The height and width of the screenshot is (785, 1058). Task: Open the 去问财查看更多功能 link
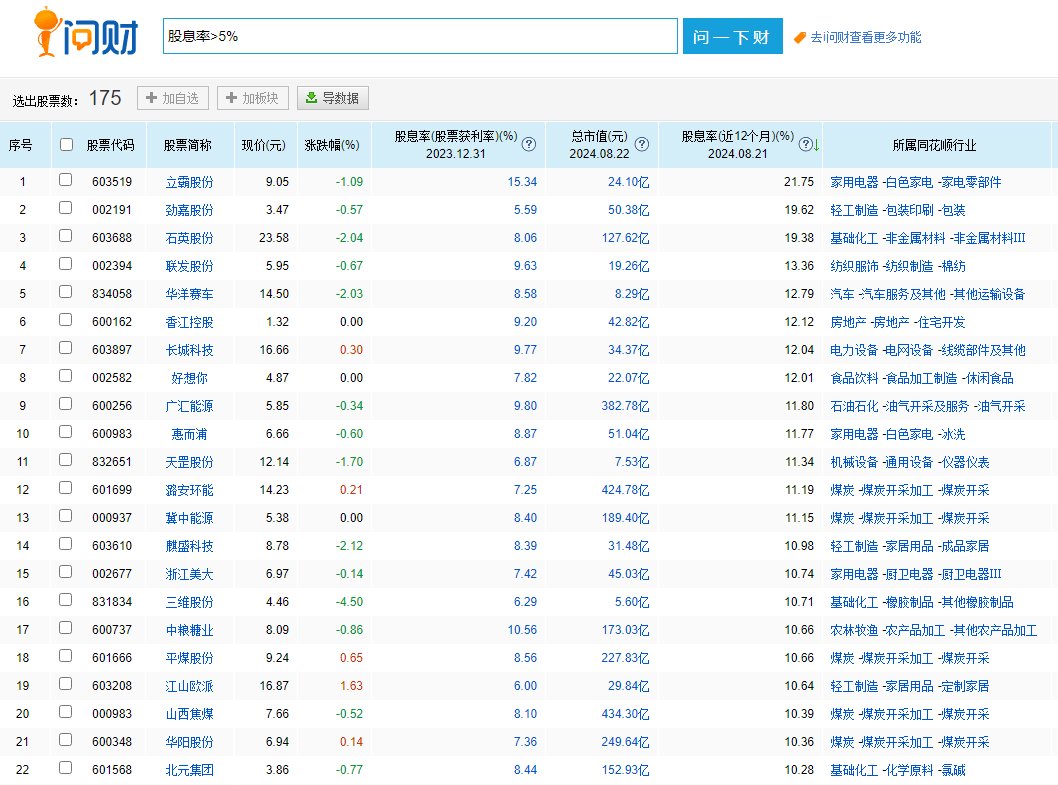pos(865,38)
